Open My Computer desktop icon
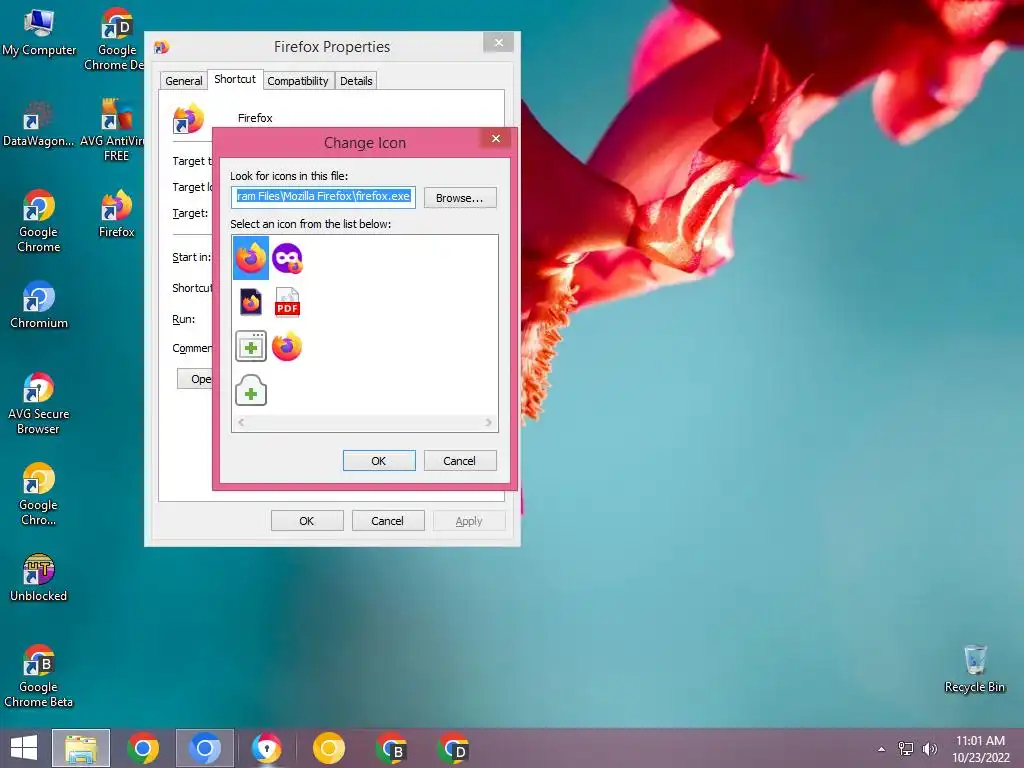1024x768 pixels. 39,33
